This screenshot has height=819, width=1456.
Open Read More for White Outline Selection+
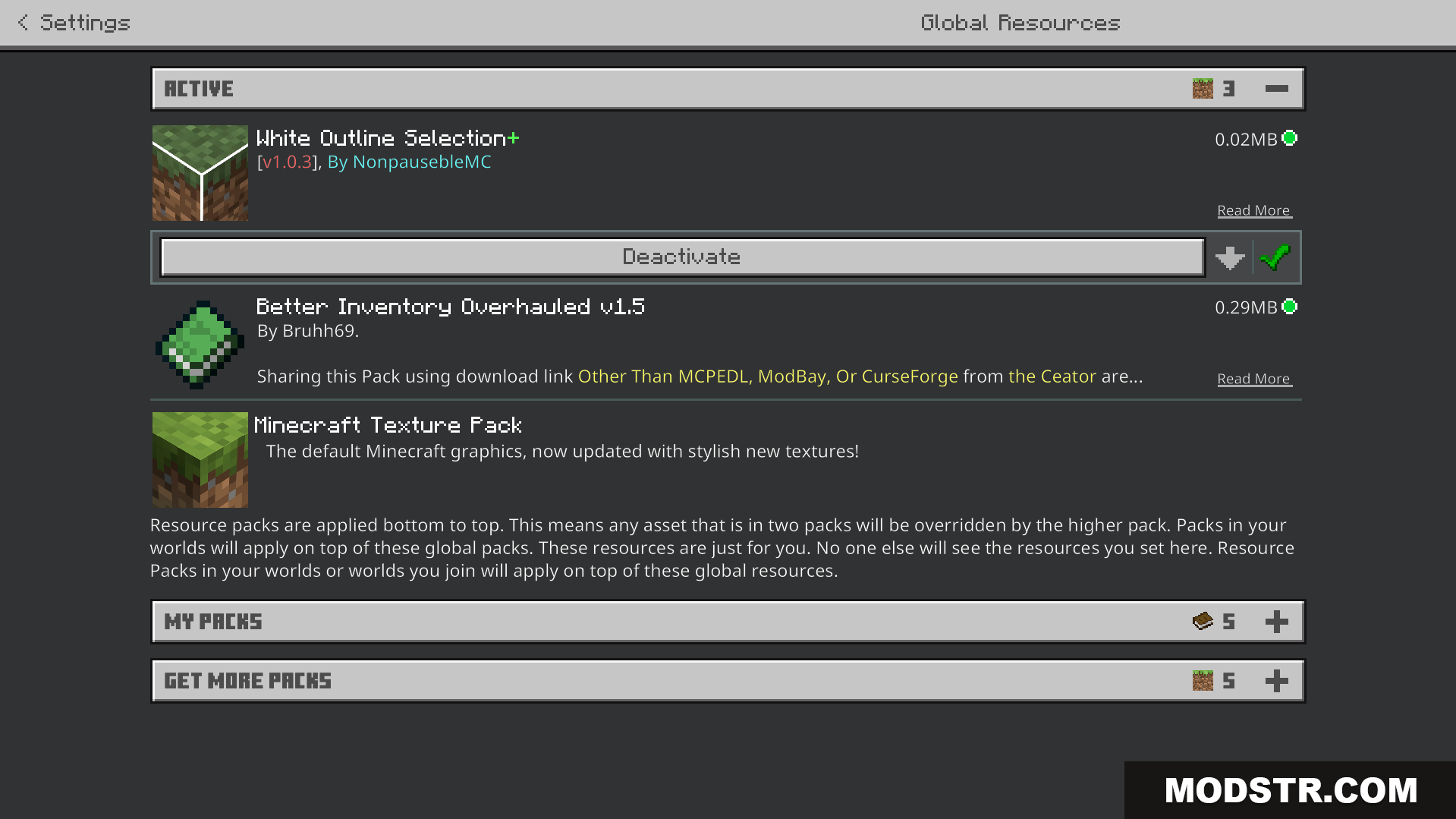point(1254,210)
